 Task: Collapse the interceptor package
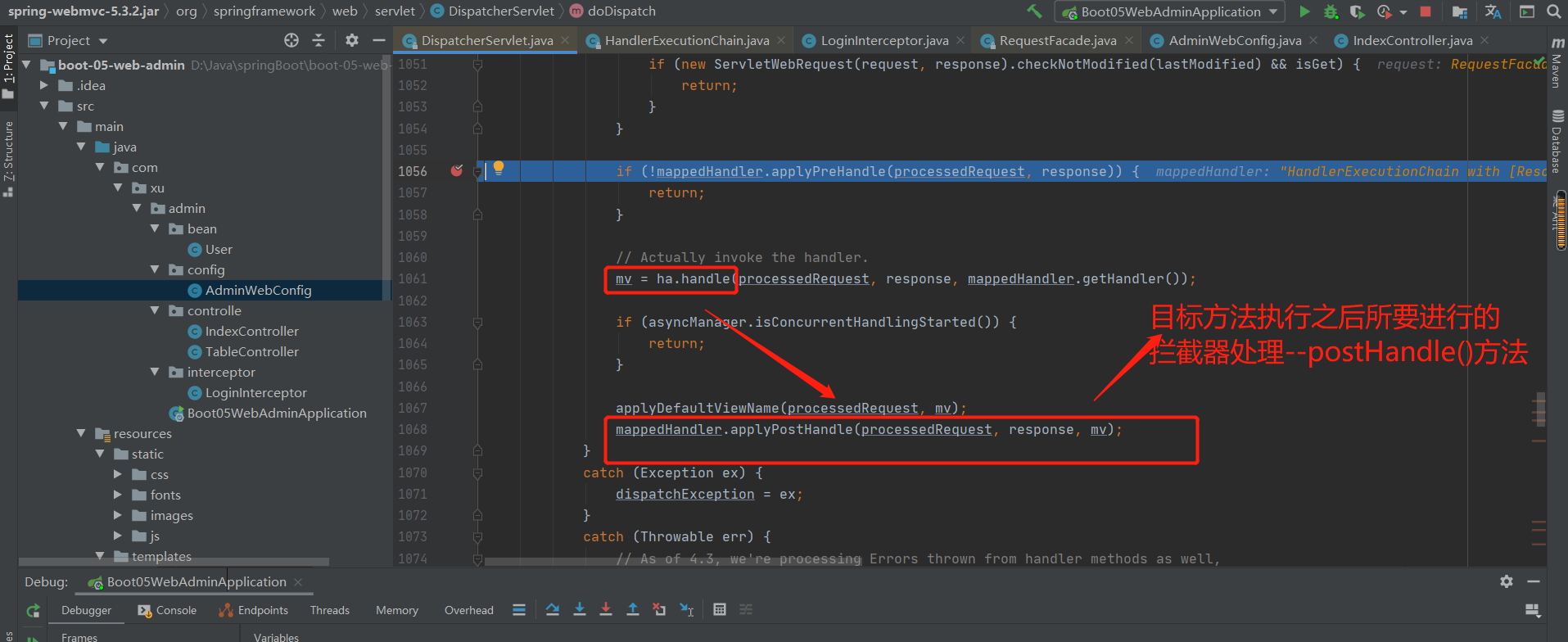tap(155, 372)
